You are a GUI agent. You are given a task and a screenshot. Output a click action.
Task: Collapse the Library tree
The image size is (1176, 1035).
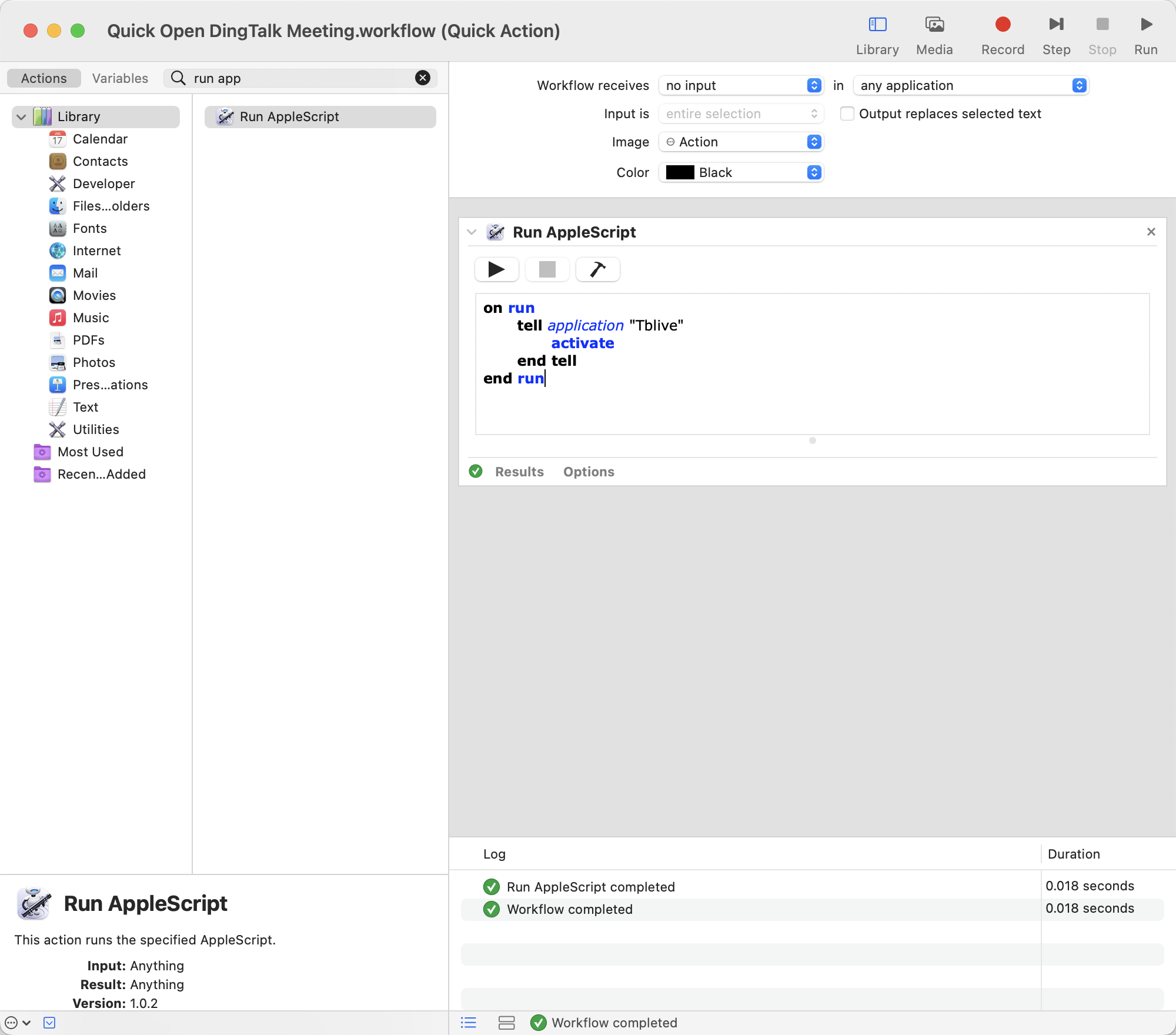pos(22,117)
